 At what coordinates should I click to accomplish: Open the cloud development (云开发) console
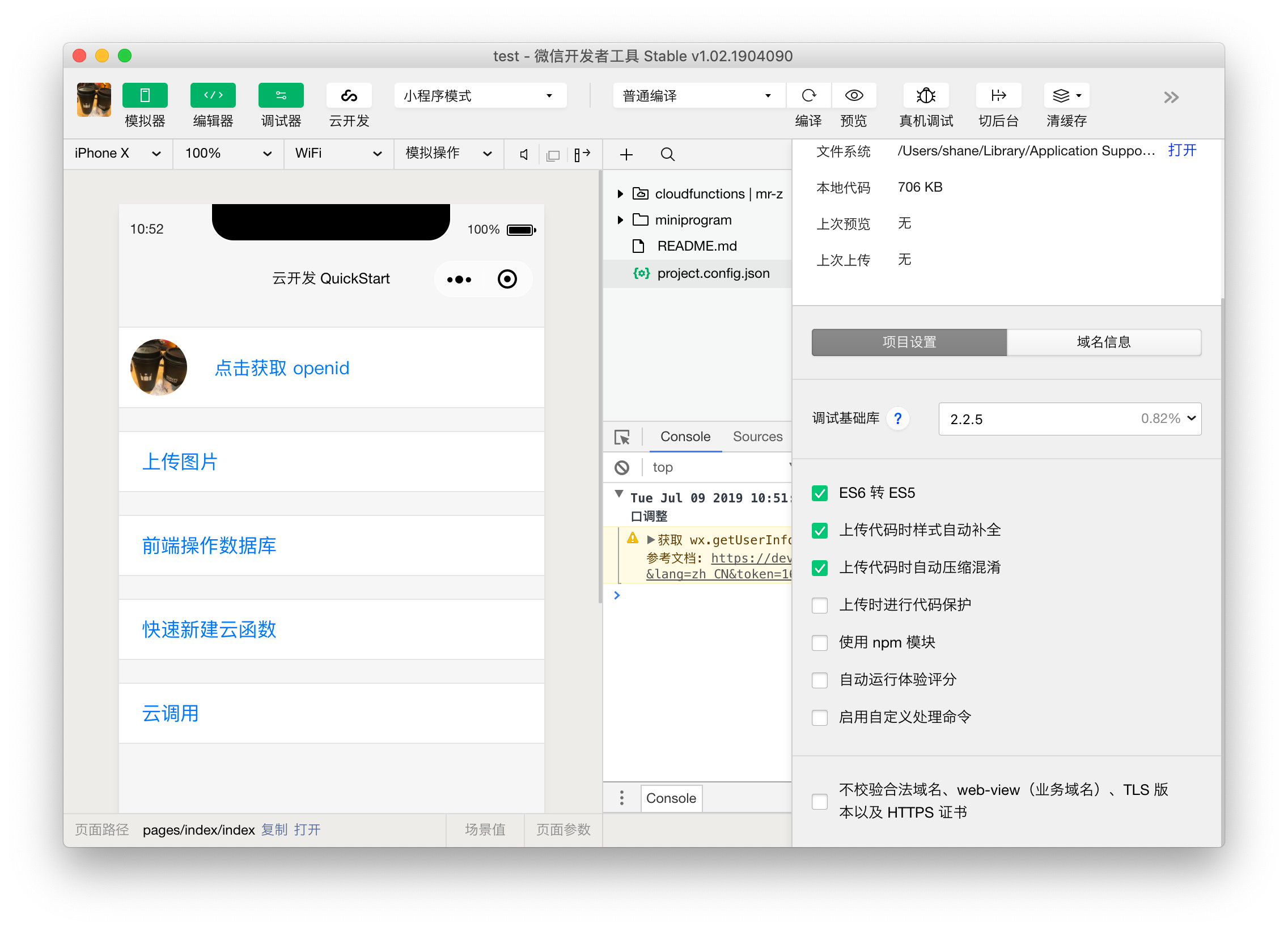[349, 95]
